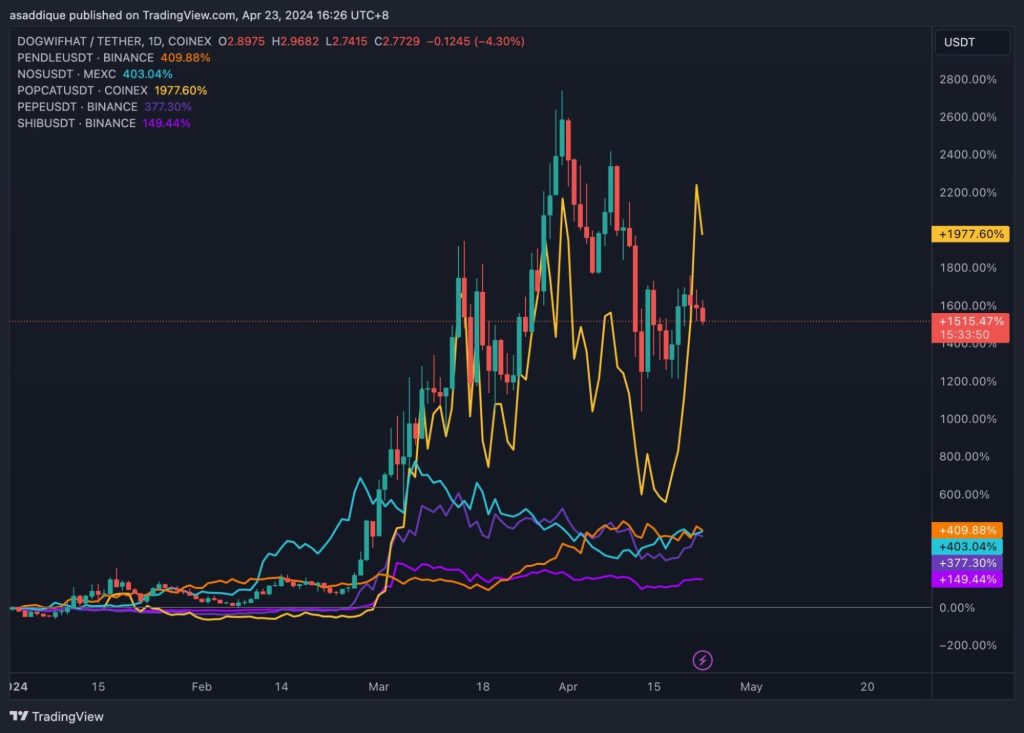Click the red +1515.47% price label

[969, 322]
